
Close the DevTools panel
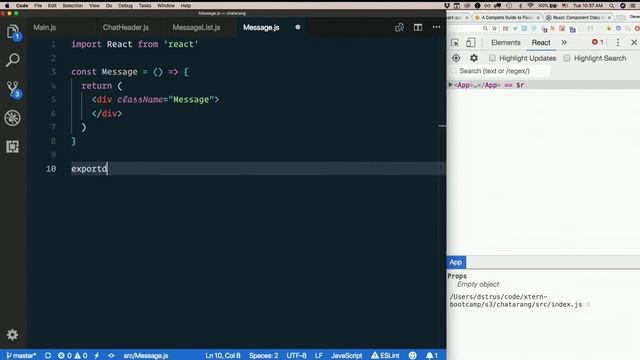click(x=634, y=42)
